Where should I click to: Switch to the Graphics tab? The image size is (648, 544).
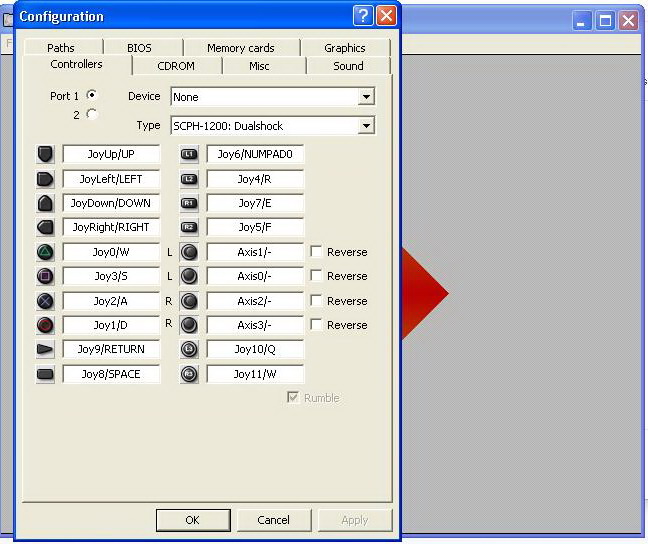pos(345,48)
